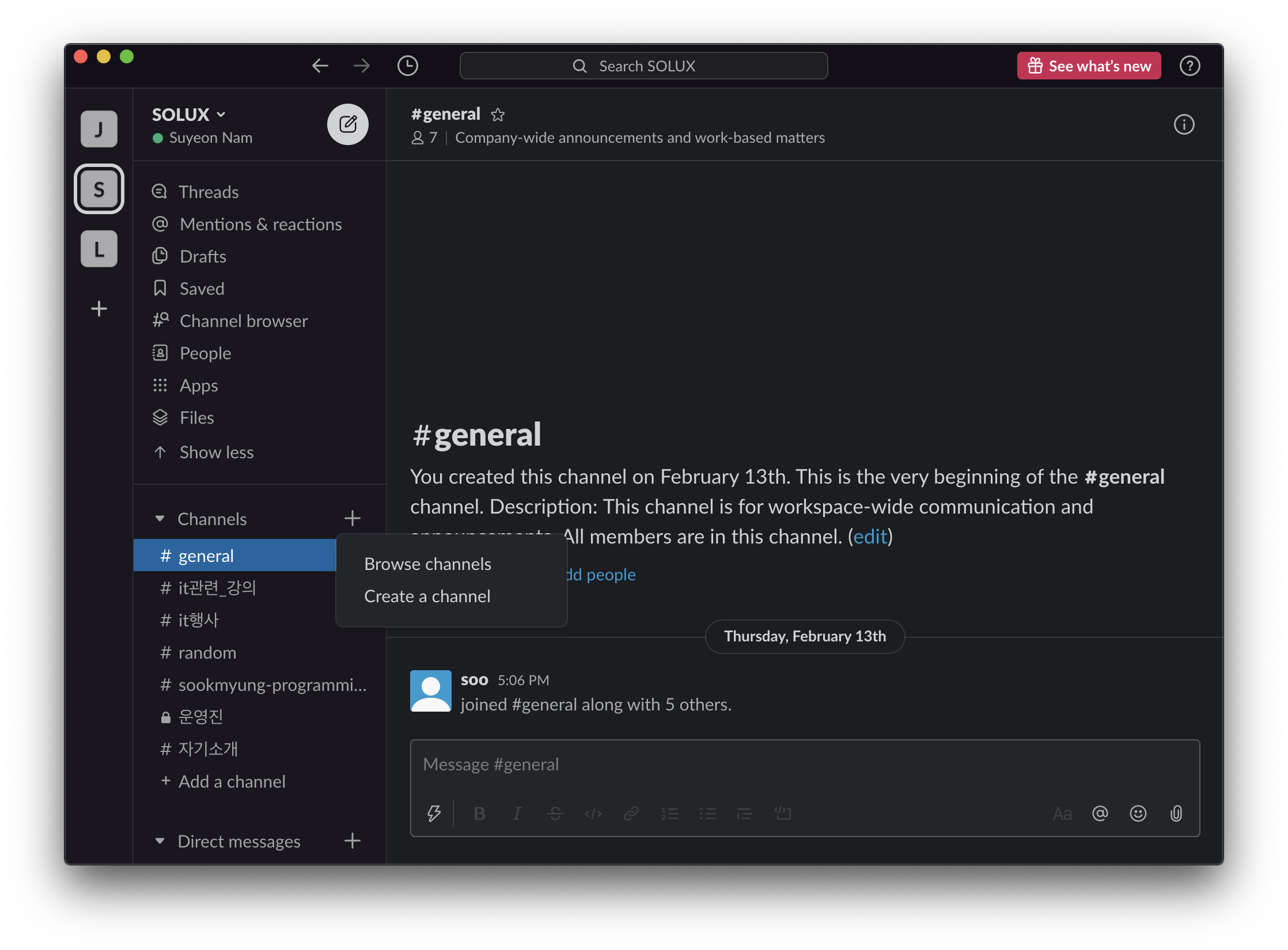Image resolution: width=1288 pixels, height=950 pixels.
Task: Click the shortcuts lightning bolt icon
Action: 434,813
